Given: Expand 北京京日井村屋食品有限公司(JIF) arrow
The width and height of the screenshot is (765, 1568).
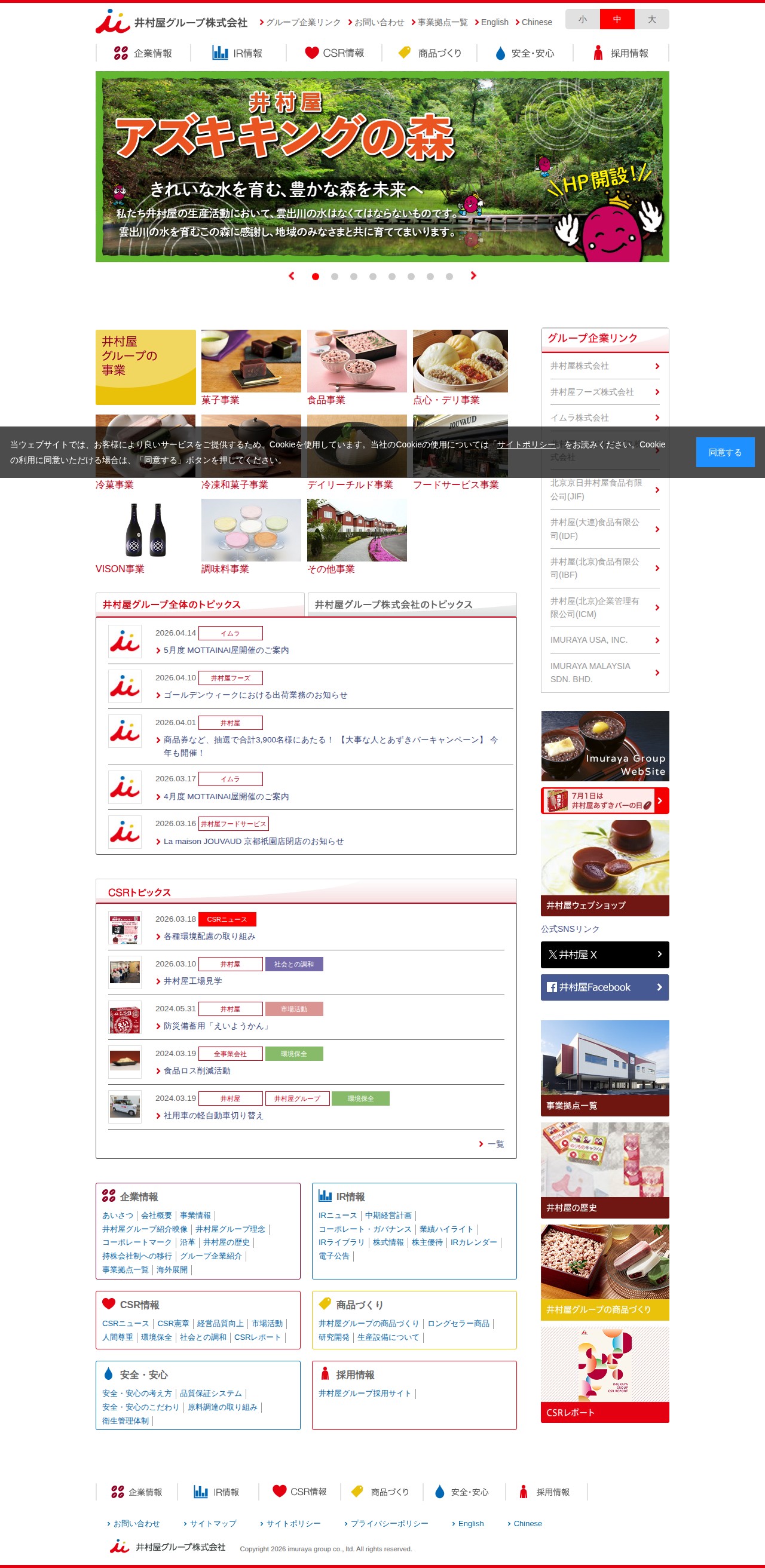Looking at the screenshot, I should [x=657, y=489].
